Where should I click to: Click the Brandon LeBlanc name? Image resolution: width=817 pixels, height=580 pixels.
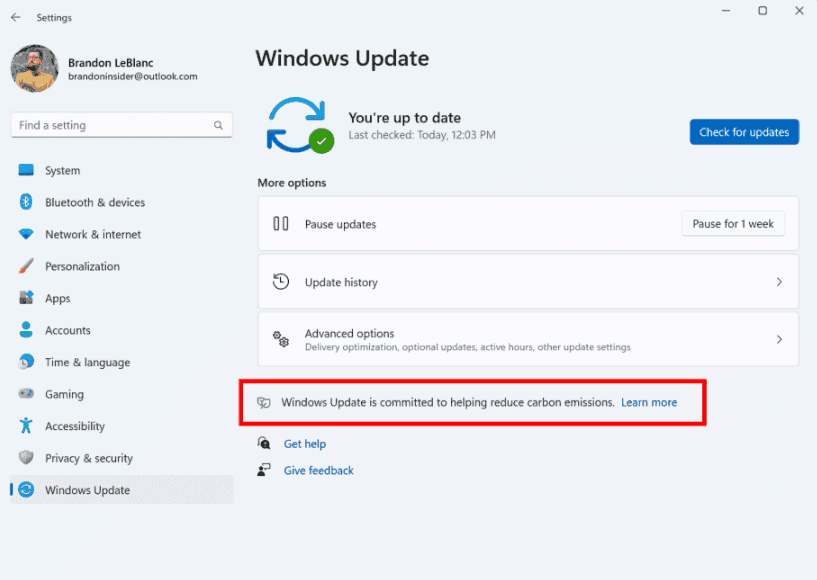point(110,63)
